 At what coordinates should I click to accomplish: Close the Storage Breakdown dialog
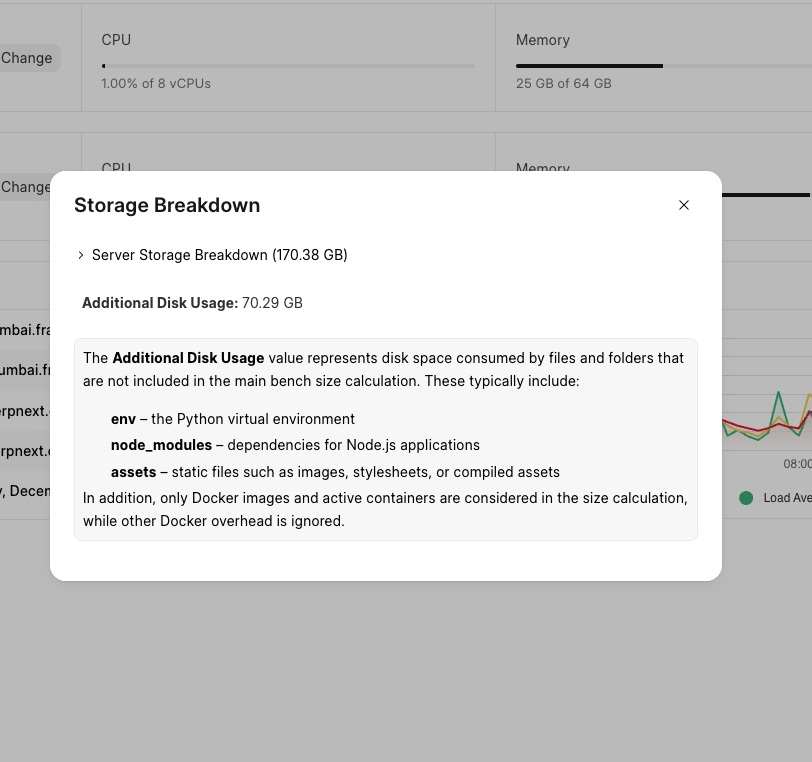click(x=684, y=205)
